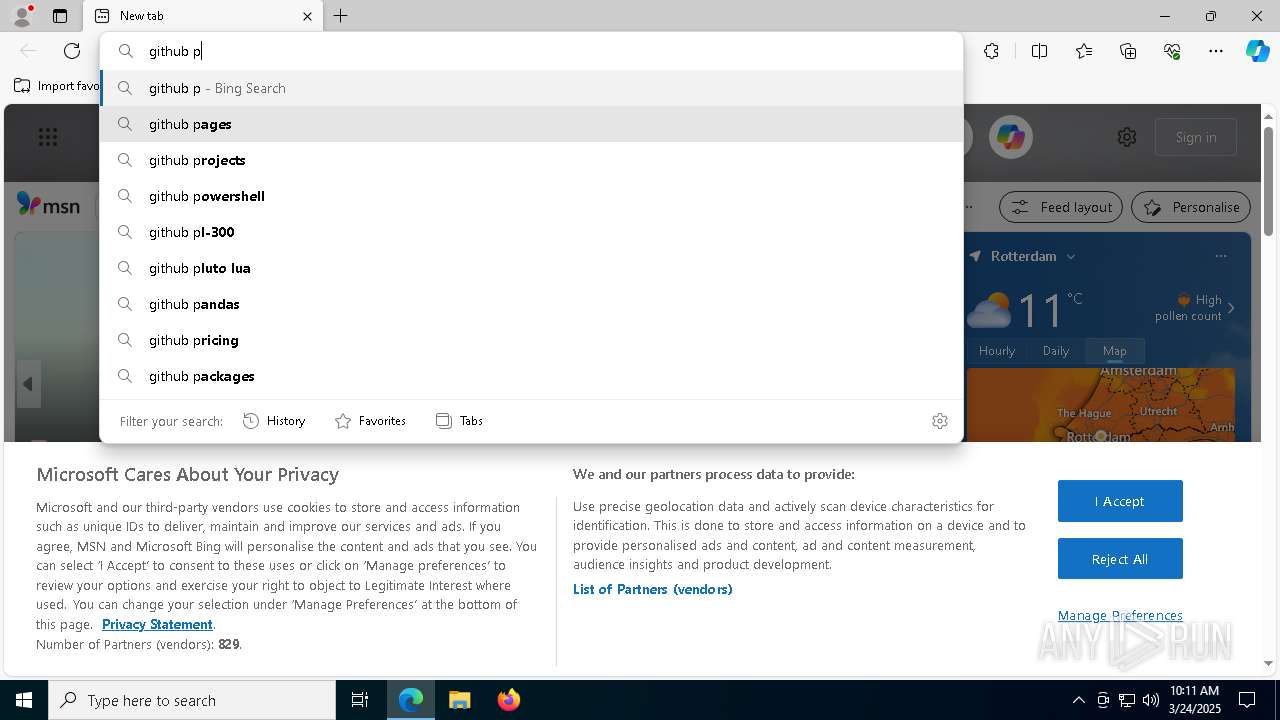Screen dimensions: 1280x720
Task: Filter search by History
Action: tap(274, 421)
